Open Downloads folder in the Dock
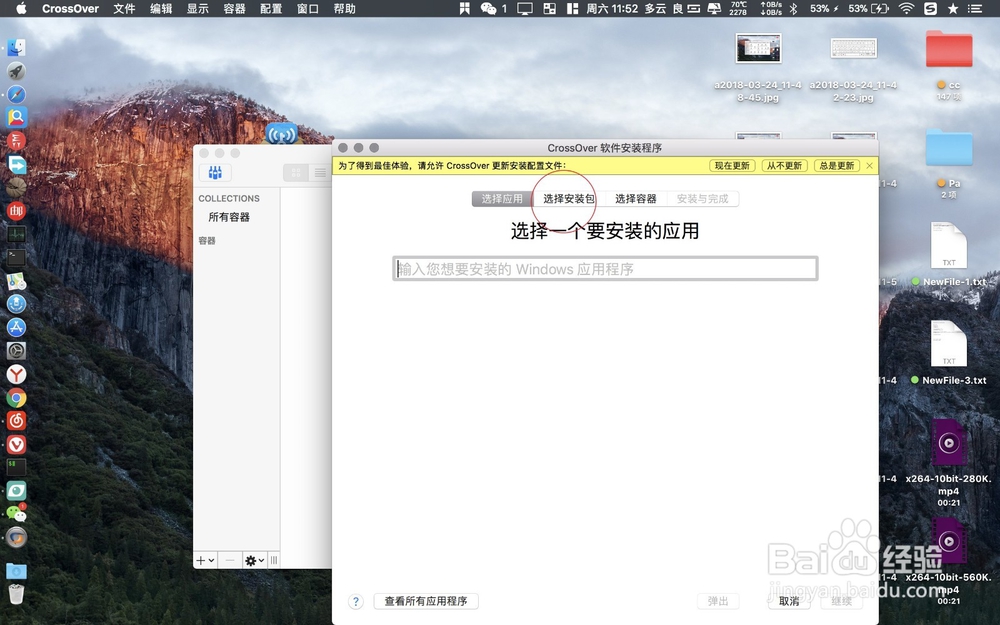 click(16, 571)
